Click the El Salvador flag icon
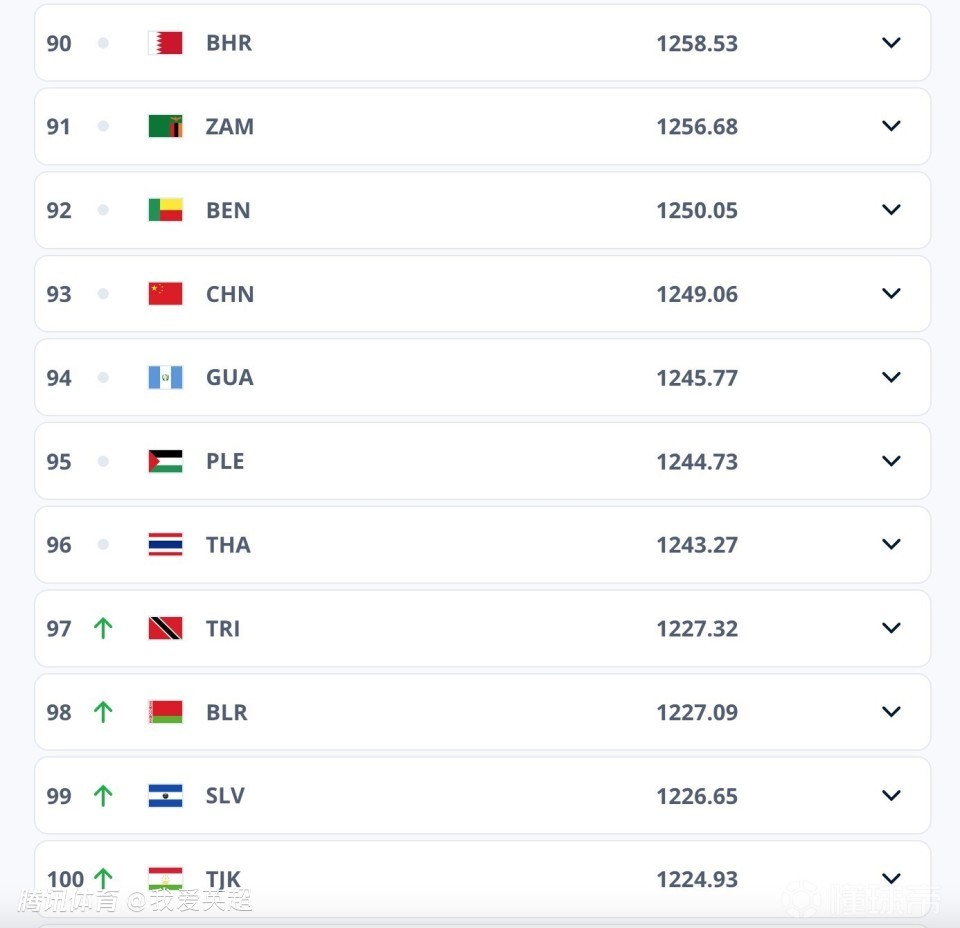 tap(165, 796)
